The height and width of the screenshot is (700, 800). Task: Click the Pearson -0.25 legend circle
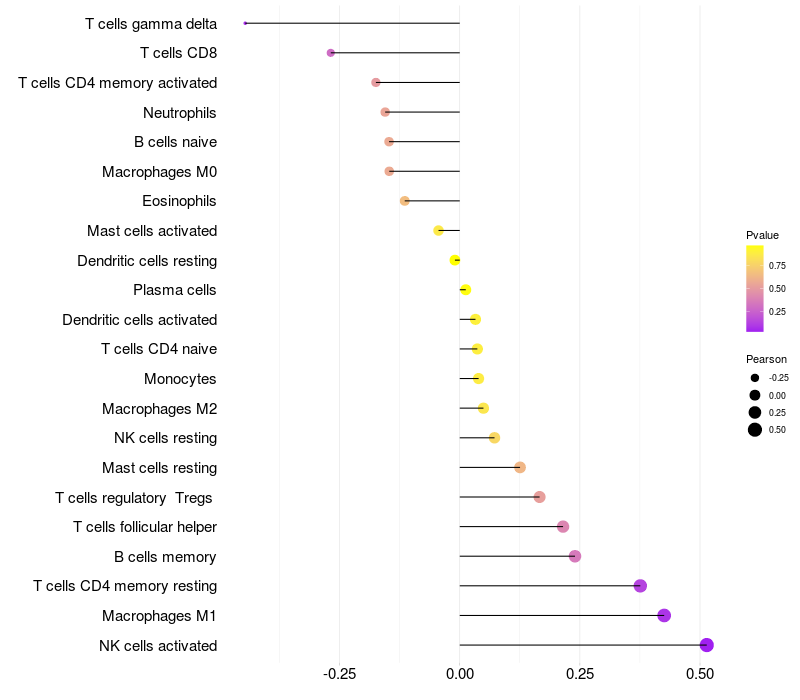point(755,378)
